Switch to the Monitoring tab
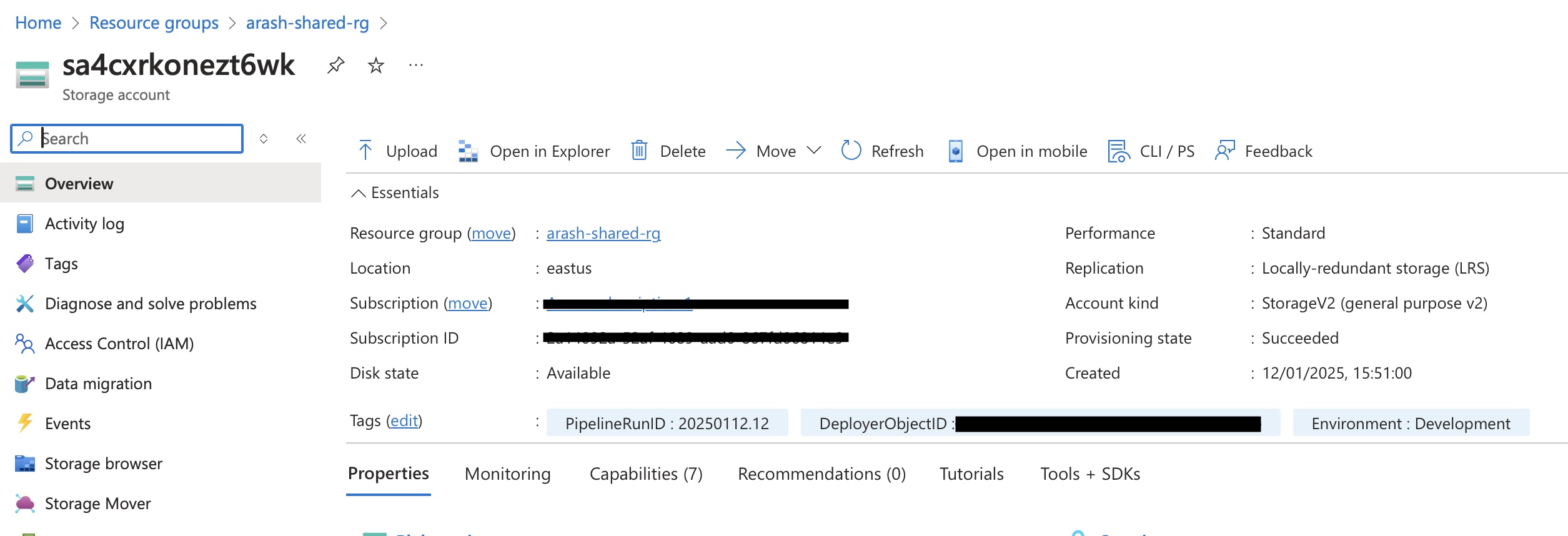The height and width of the screenshot is (536, 1568). coord(508,474)
